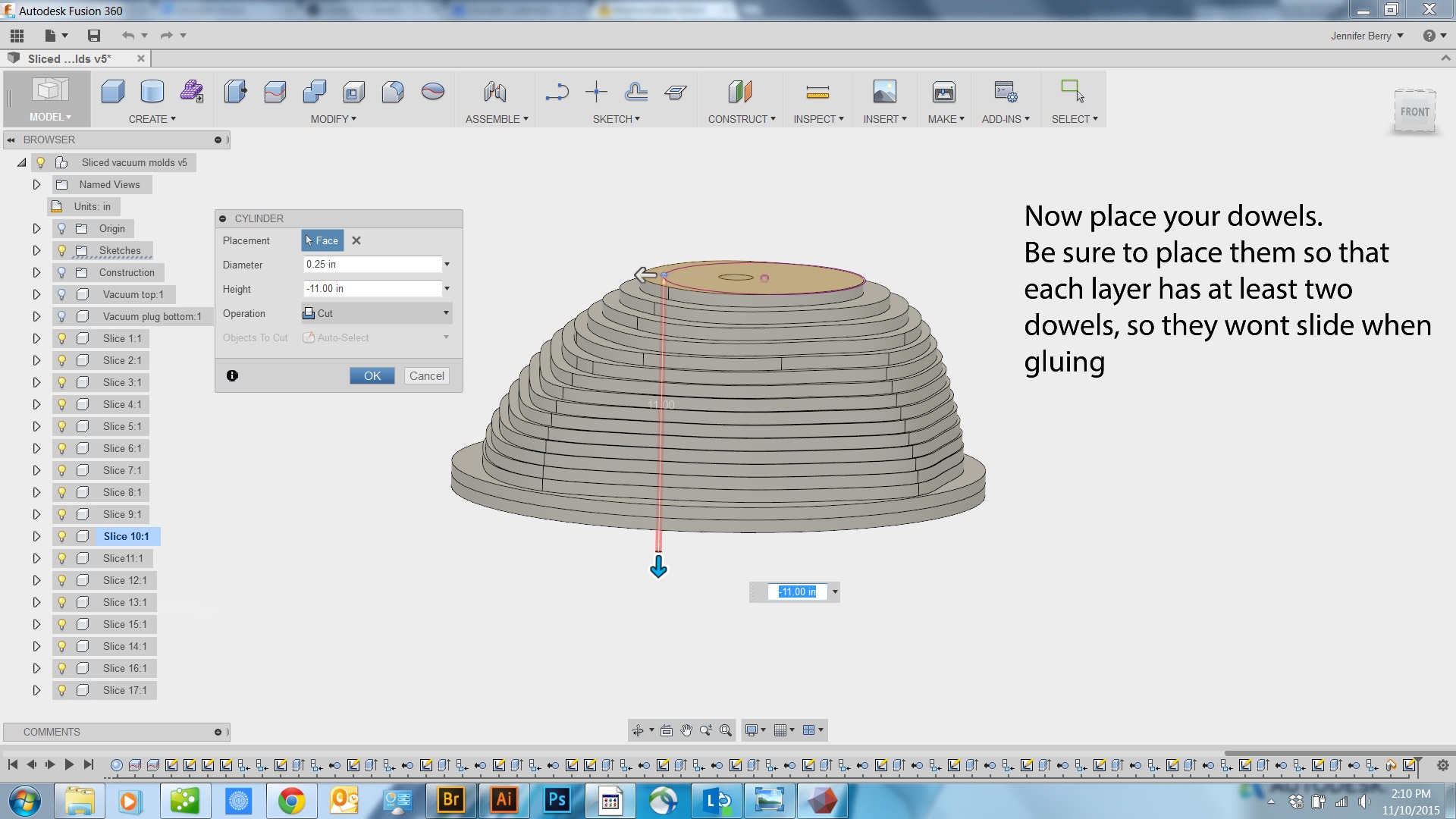Click the Diameter input field
Image resolution: width=1456 pixels, height=819 pixels.
click(x=372, y=265)
